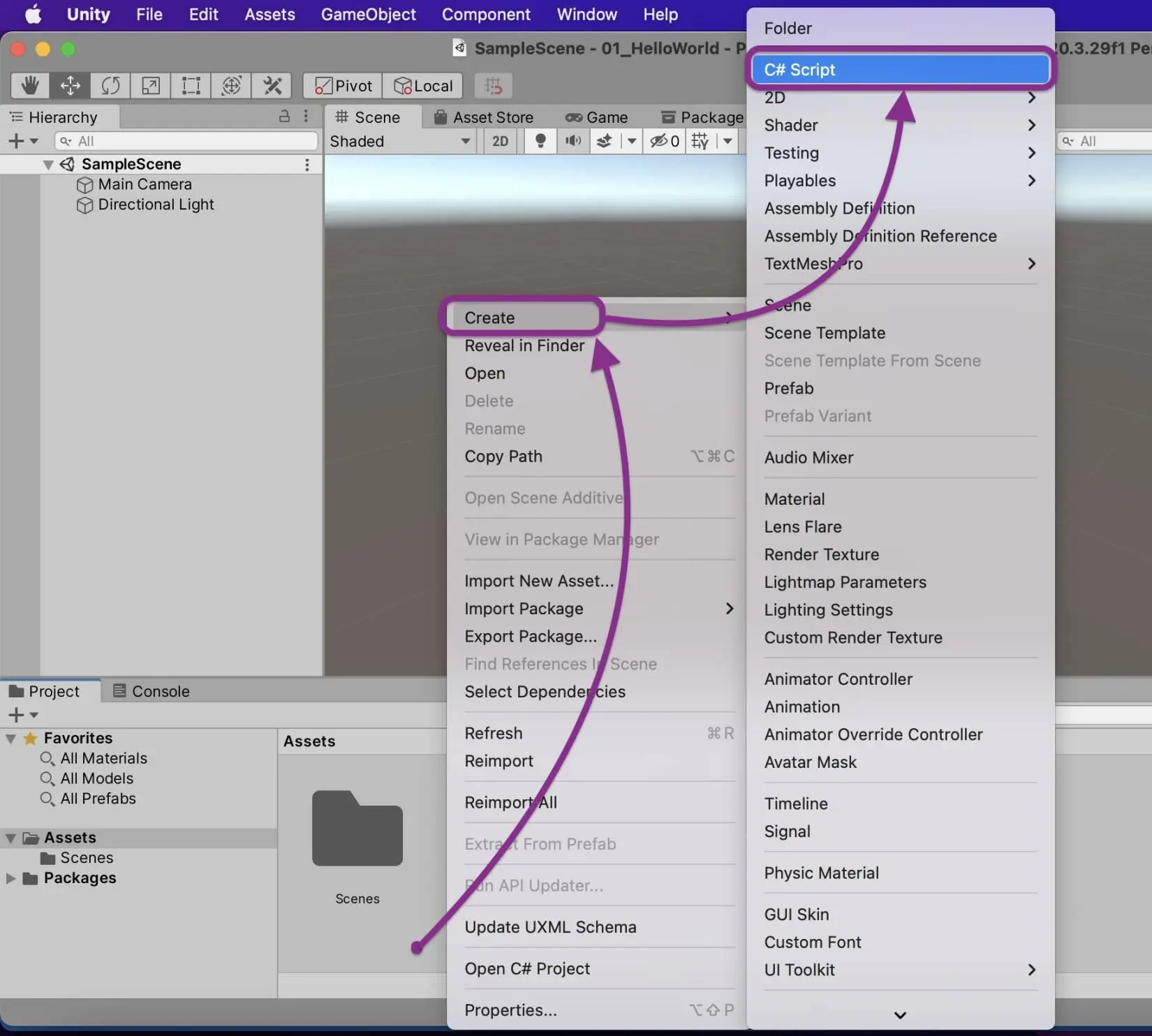Switch to the Console tab
The width and height of the screenshot is (1152, 1036).
pyautogui.click(x=151, y=691)
